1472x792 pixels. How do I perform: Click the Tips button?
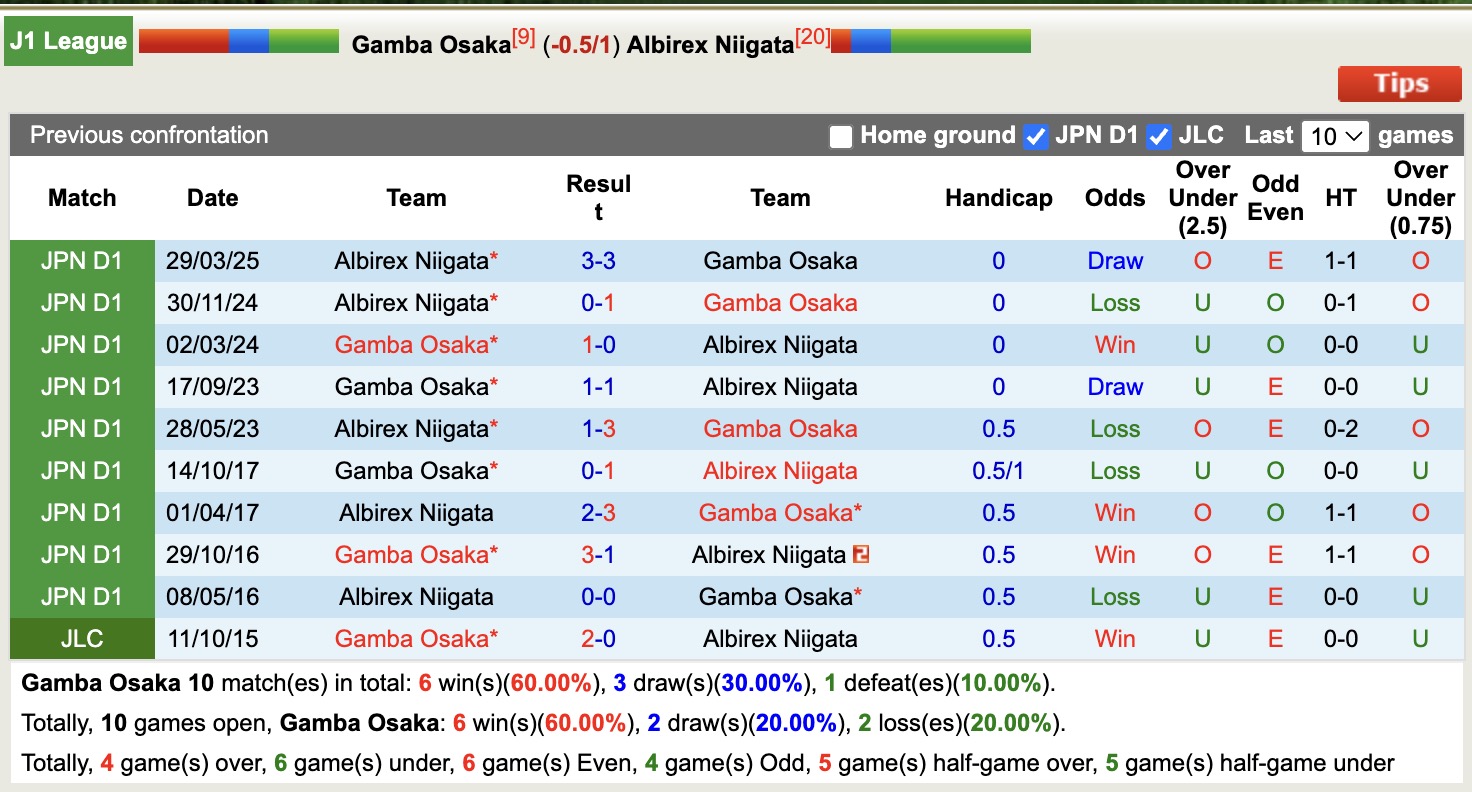pyautogui.click(x=1399, y=84)
